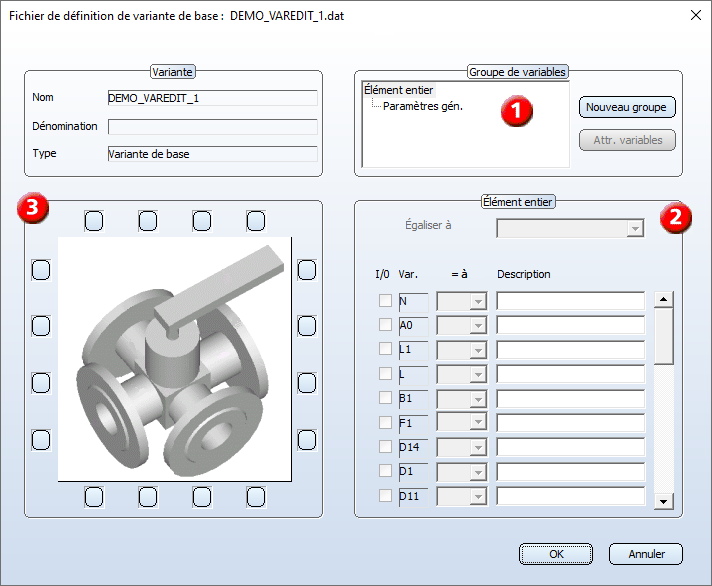The width and height of the screenshot is (712, 586).
Task: Click the topmost label box right of the preview
Action: [307, 270]
